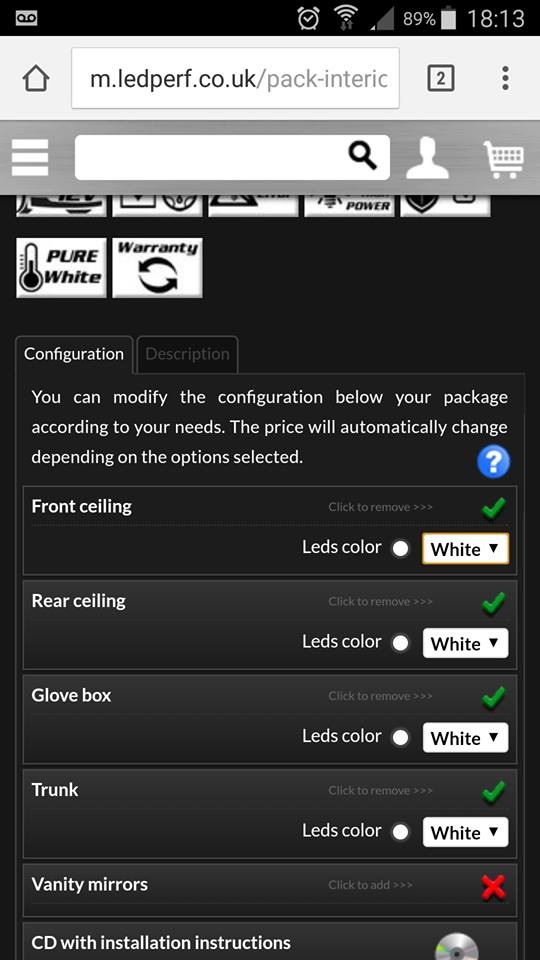This screenshot has width=540, height=960.
Task: Toggle the green checkmark for Glove box
Action: point(493,697)
